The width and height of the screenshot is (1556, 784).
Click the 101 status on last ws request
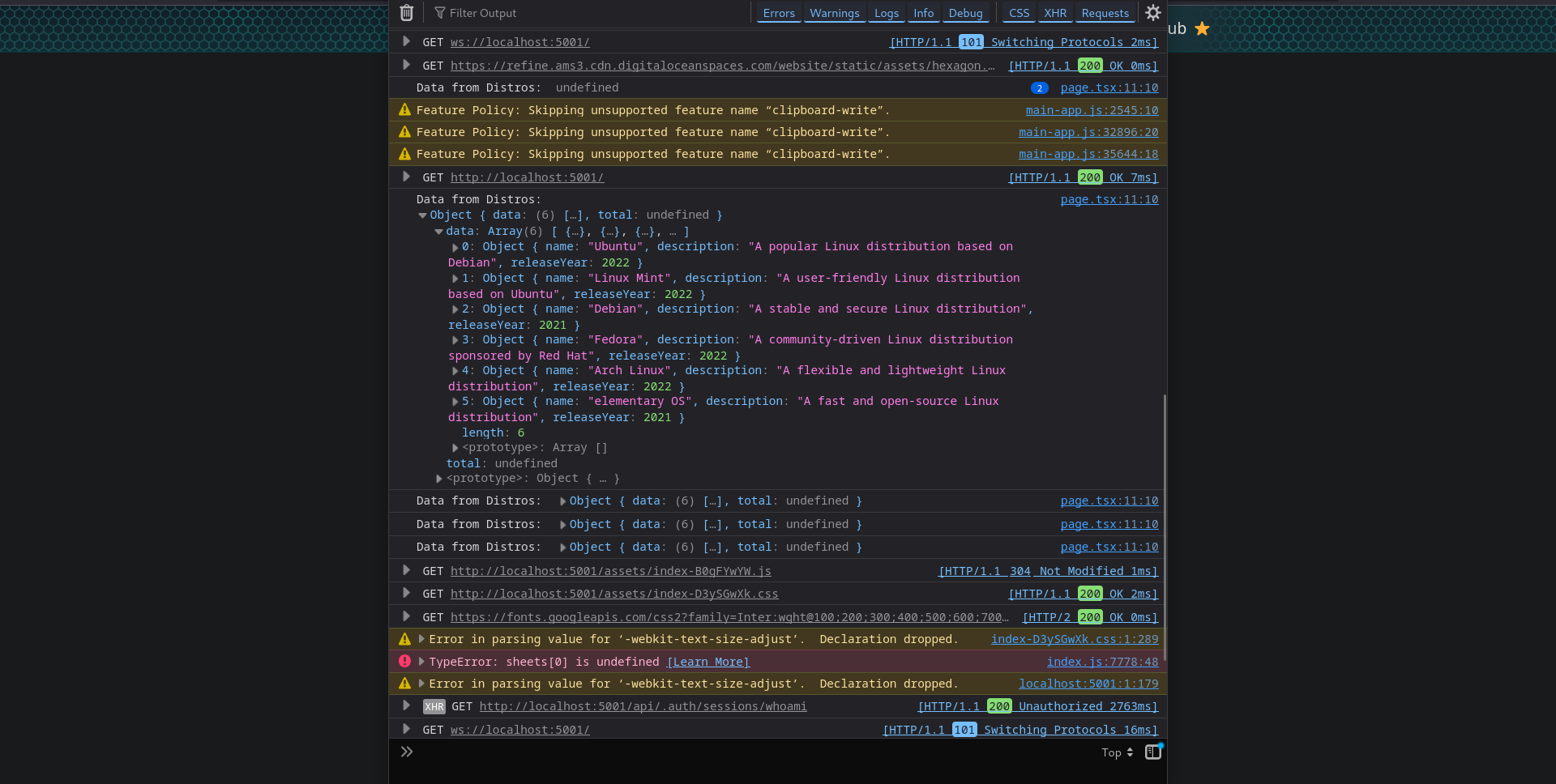(x=964, y=730)
